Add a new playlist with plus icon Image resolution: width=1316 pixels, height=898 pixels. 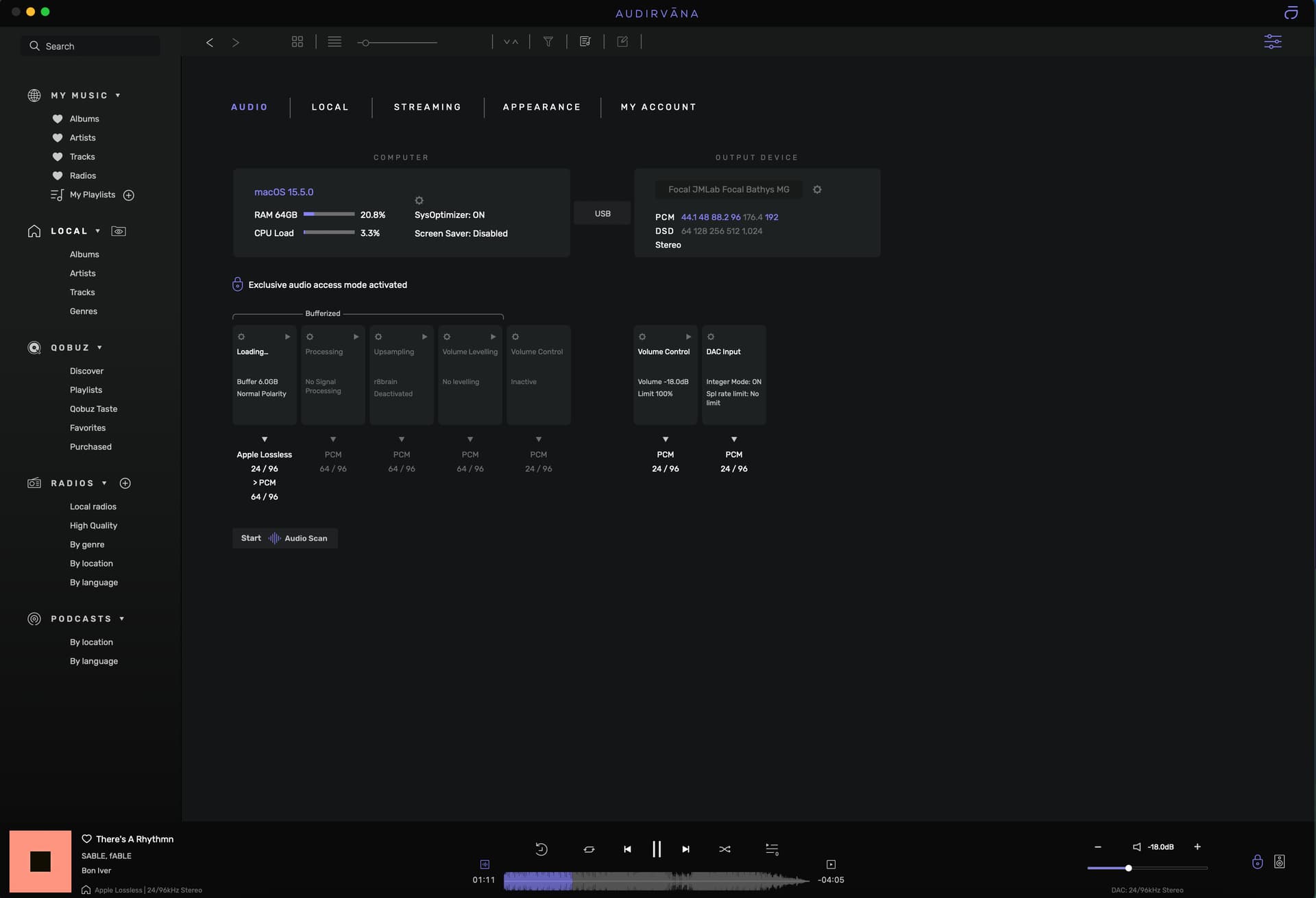[x=129, y=195]
